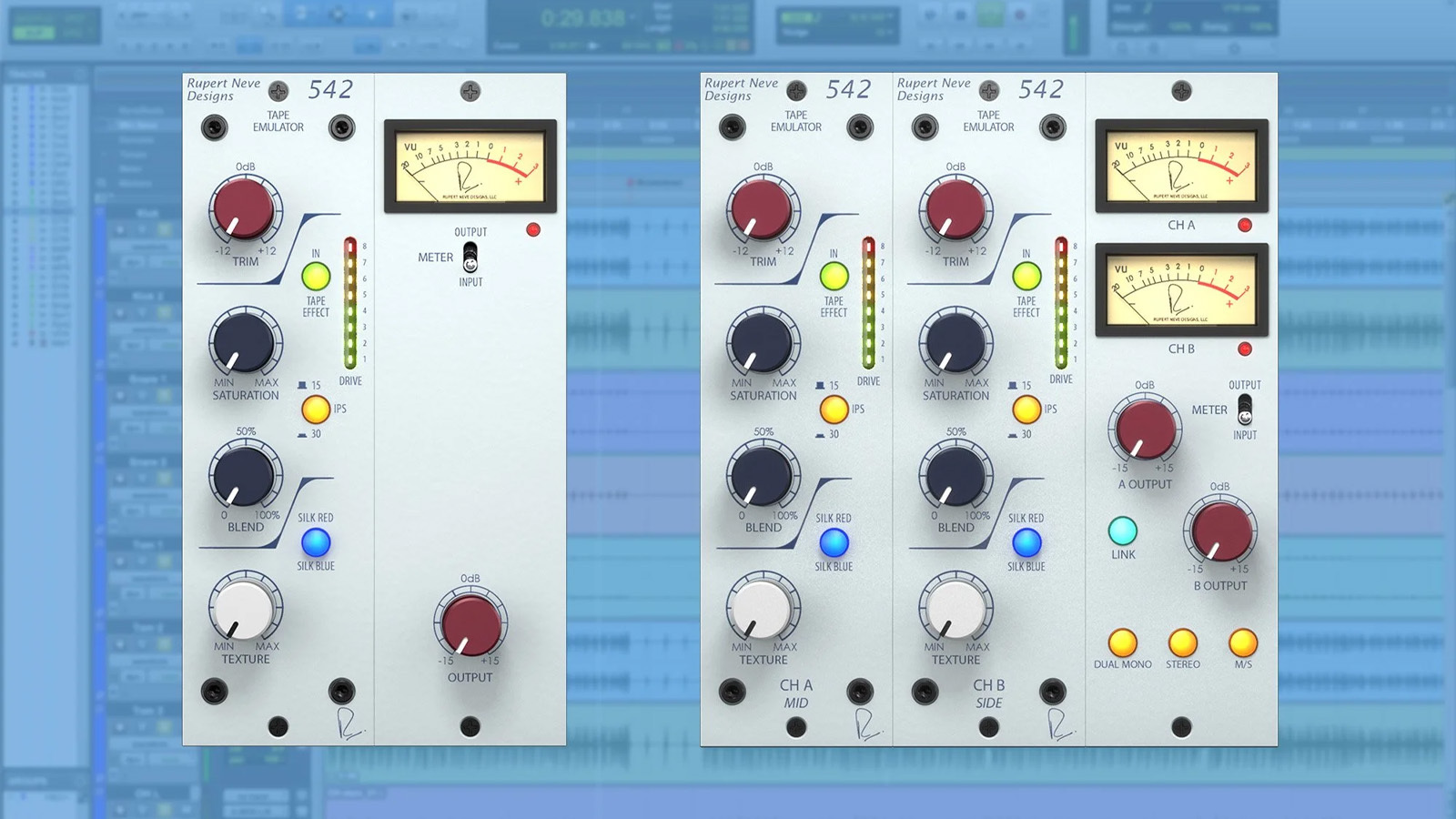Click the B OUTPUT knob

tap(1220, 530)
